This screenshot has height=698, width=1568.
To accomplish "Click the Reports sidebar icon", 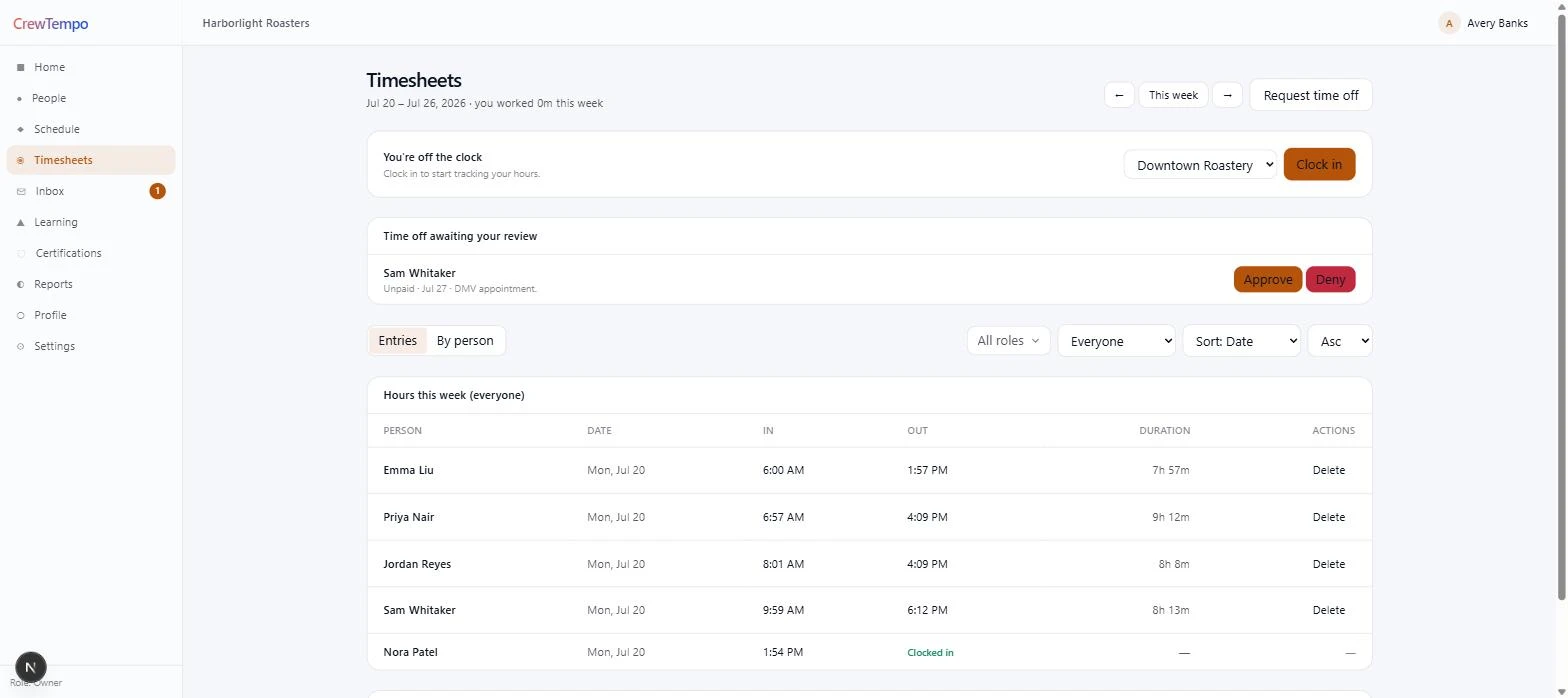I will 20,284.
